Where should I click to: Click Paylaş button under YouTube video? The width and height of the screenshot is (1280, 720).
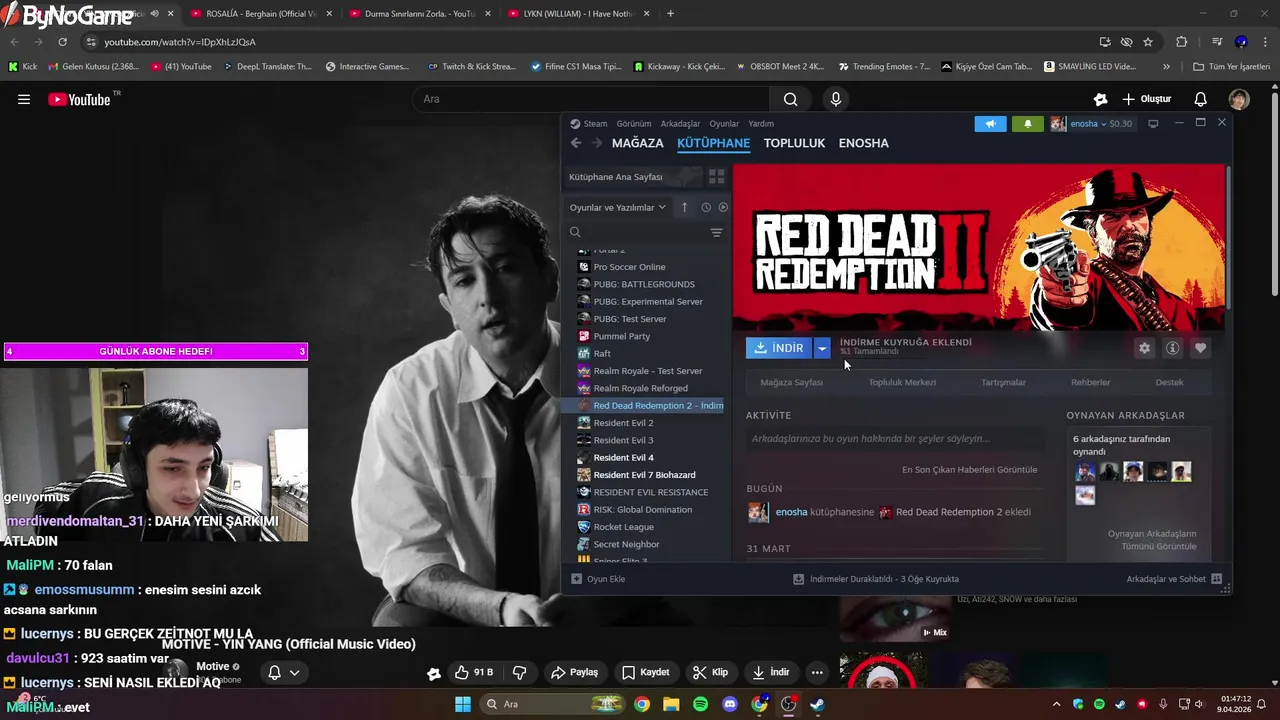[575, 672]
